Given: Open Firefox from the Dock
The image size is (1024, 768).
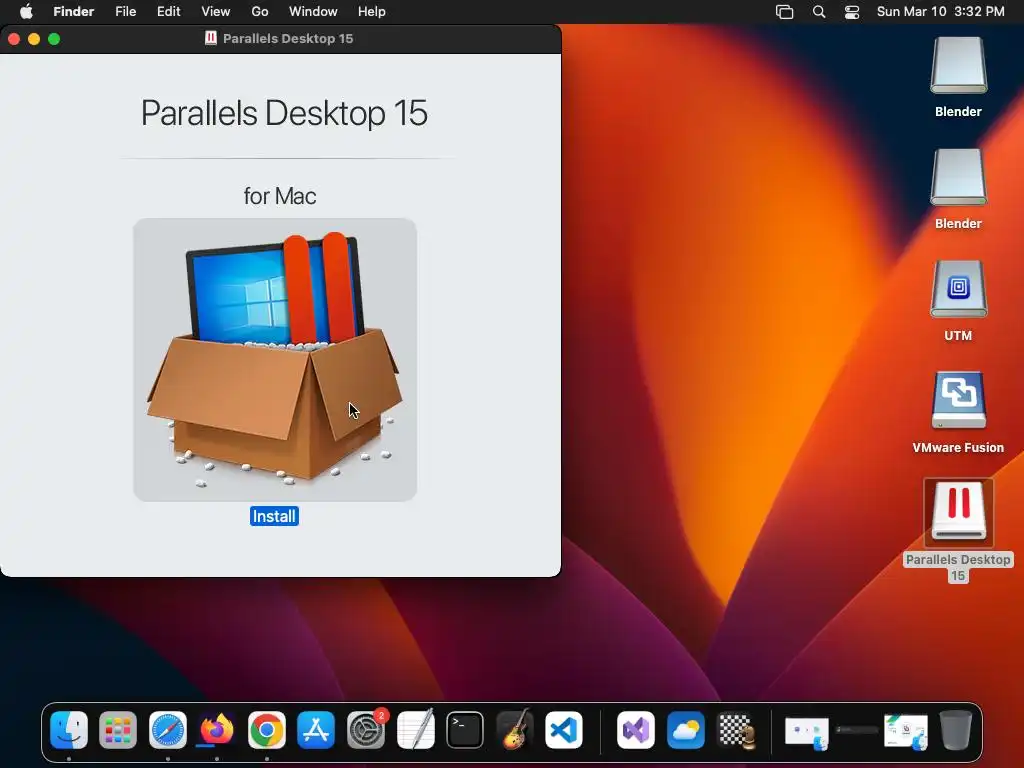Looking at the screenshot, I should tap(217, 729).
